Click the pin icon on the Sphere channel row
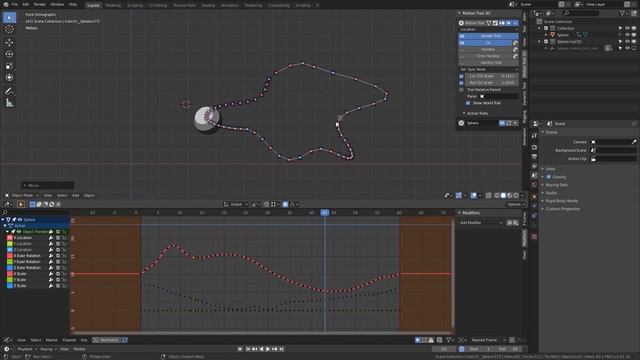This screenshot has width=640, height=360. pyautogui.click(x=14, y=220)
